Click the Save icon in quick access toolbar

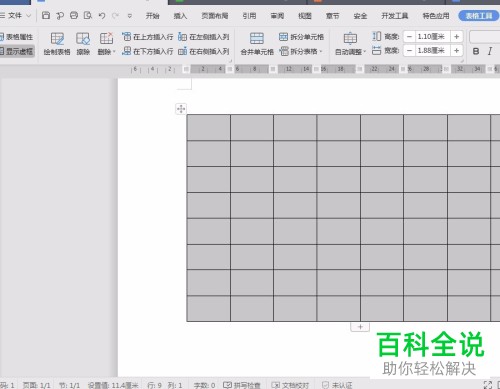pyautogui.click(x=46, y=15)
